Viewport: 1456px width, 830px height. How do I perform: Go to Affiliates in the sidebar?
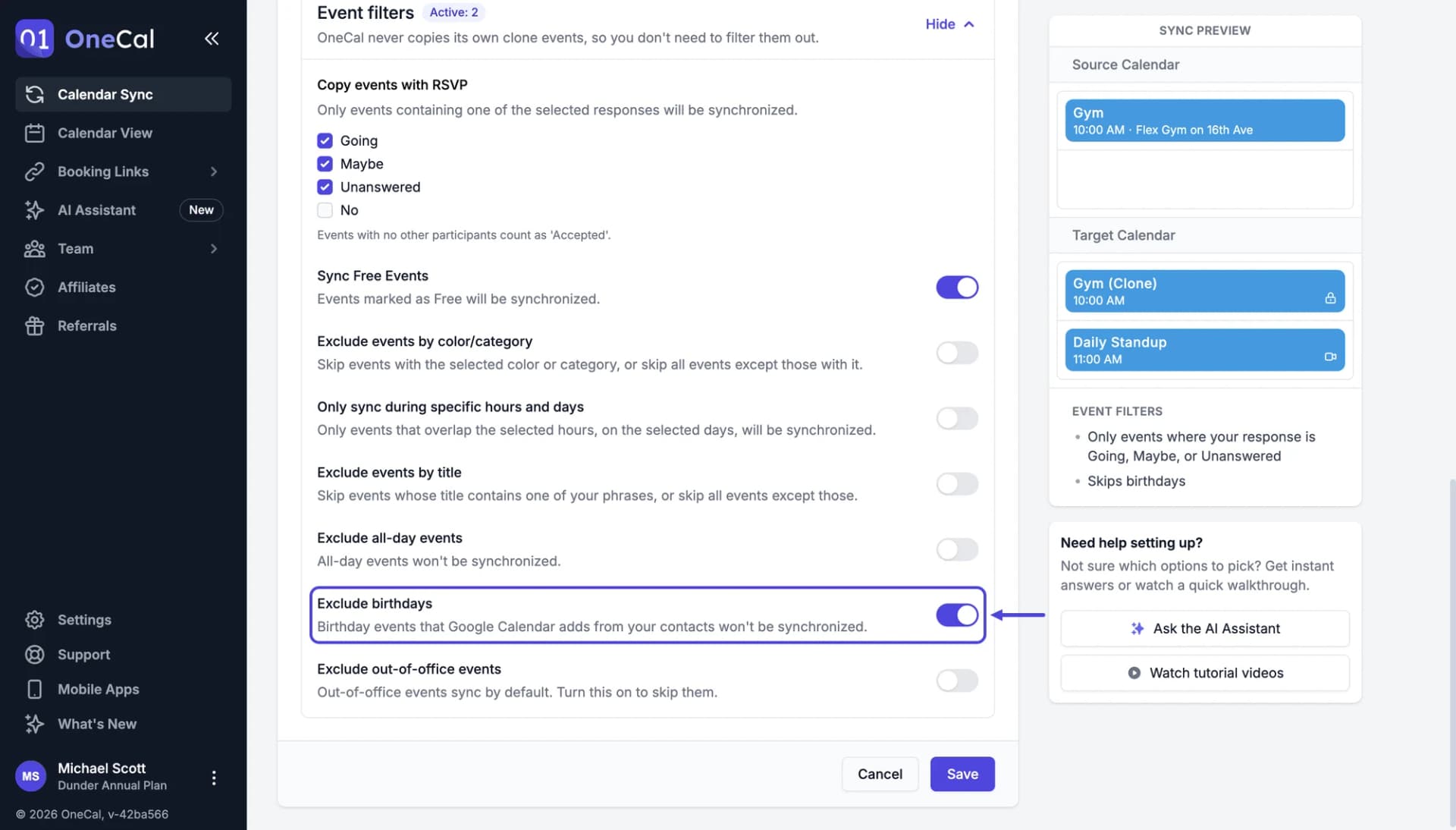click(123, 288)
